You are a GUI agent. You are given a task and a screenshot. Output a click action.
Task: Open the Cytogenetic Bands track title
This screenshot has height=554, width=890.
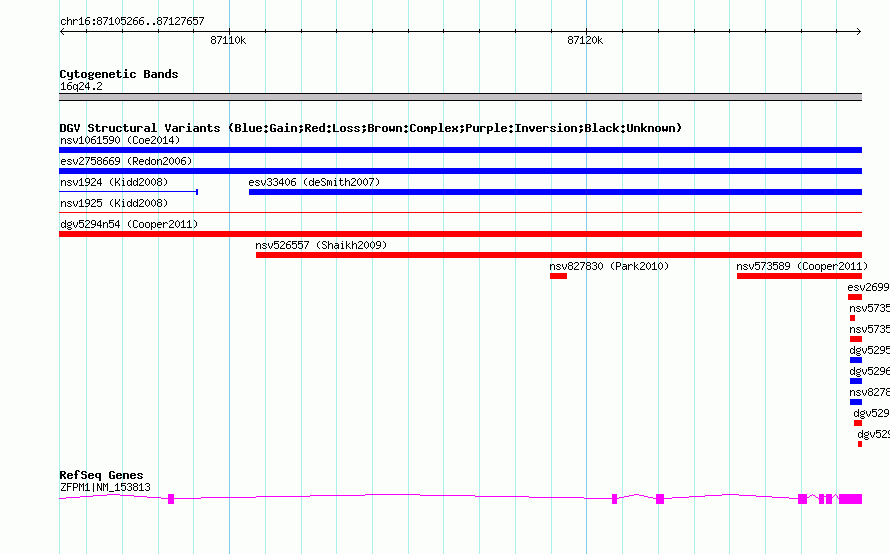coord(119,74)
